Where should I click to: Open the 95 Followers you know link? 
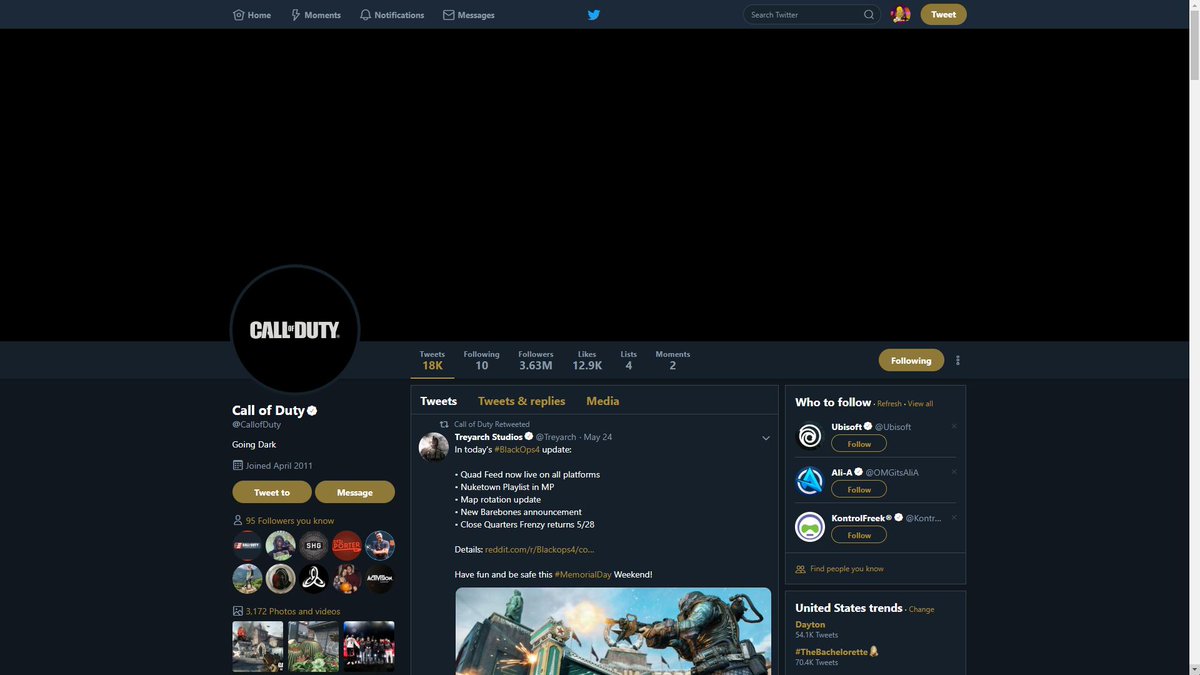click(x=290, y=520)
